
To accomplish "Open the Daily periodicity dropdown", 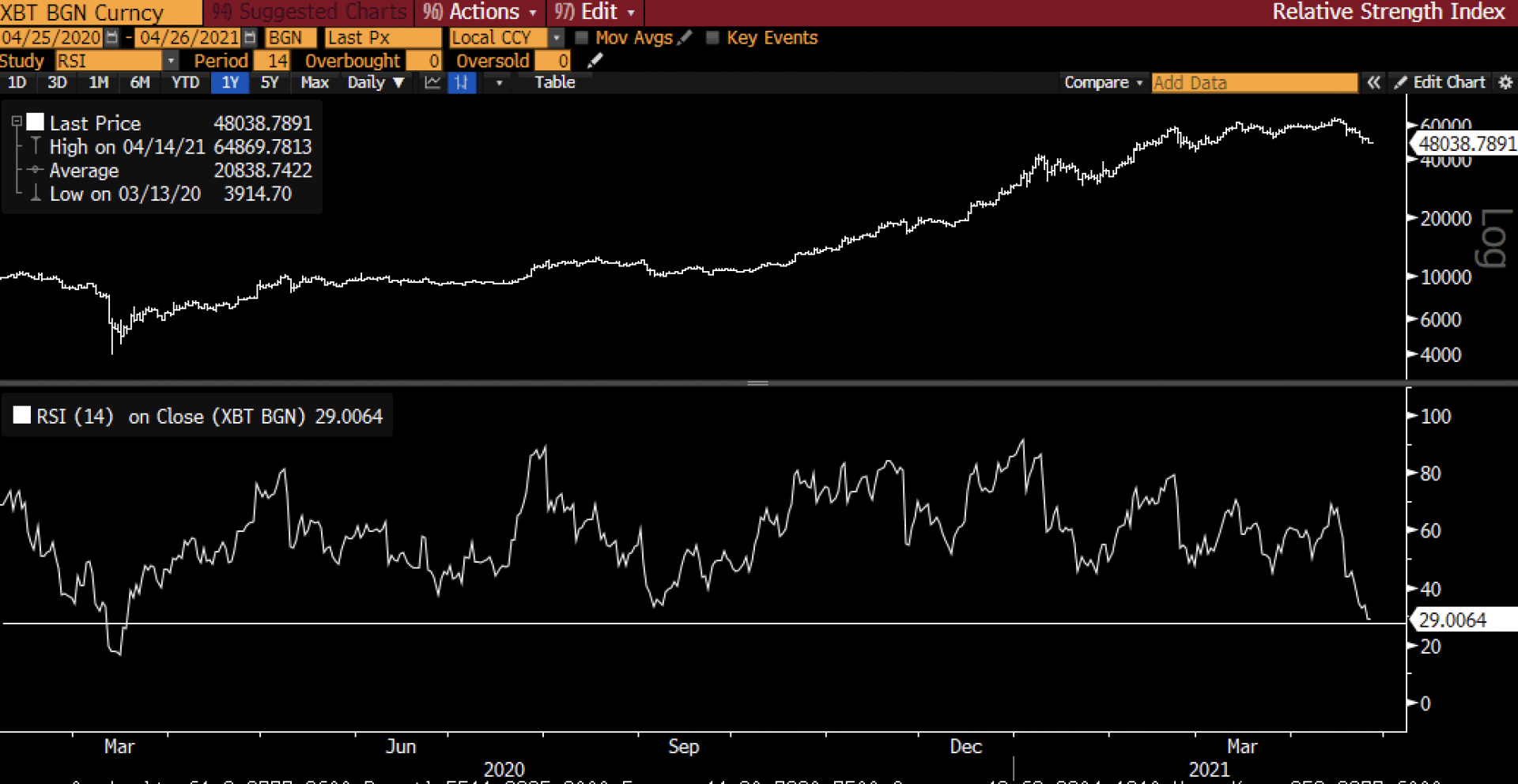I will [376, 82].
